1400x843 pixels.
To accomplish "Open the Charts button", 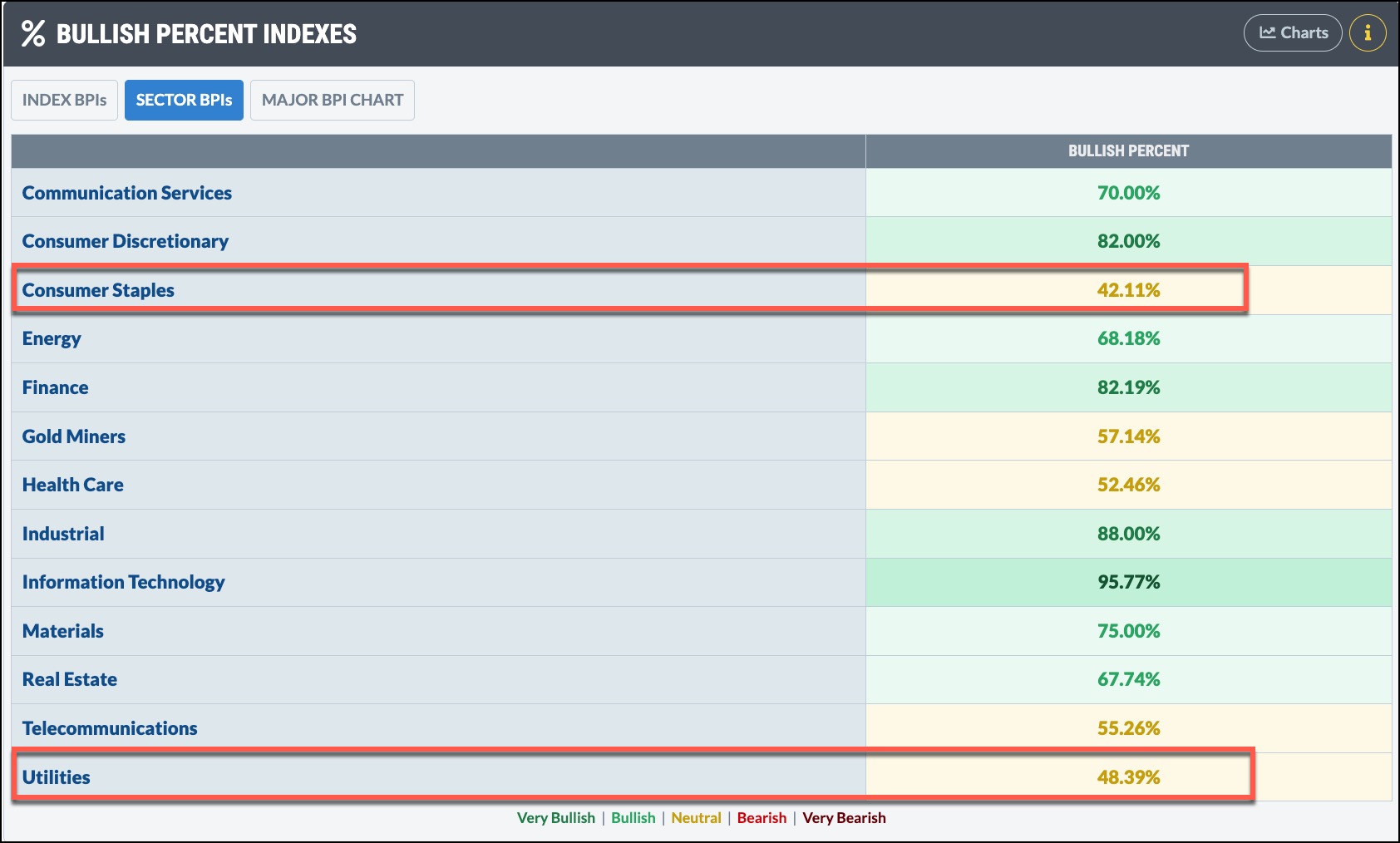I will pyautogui.click(x=1293, y=33).
